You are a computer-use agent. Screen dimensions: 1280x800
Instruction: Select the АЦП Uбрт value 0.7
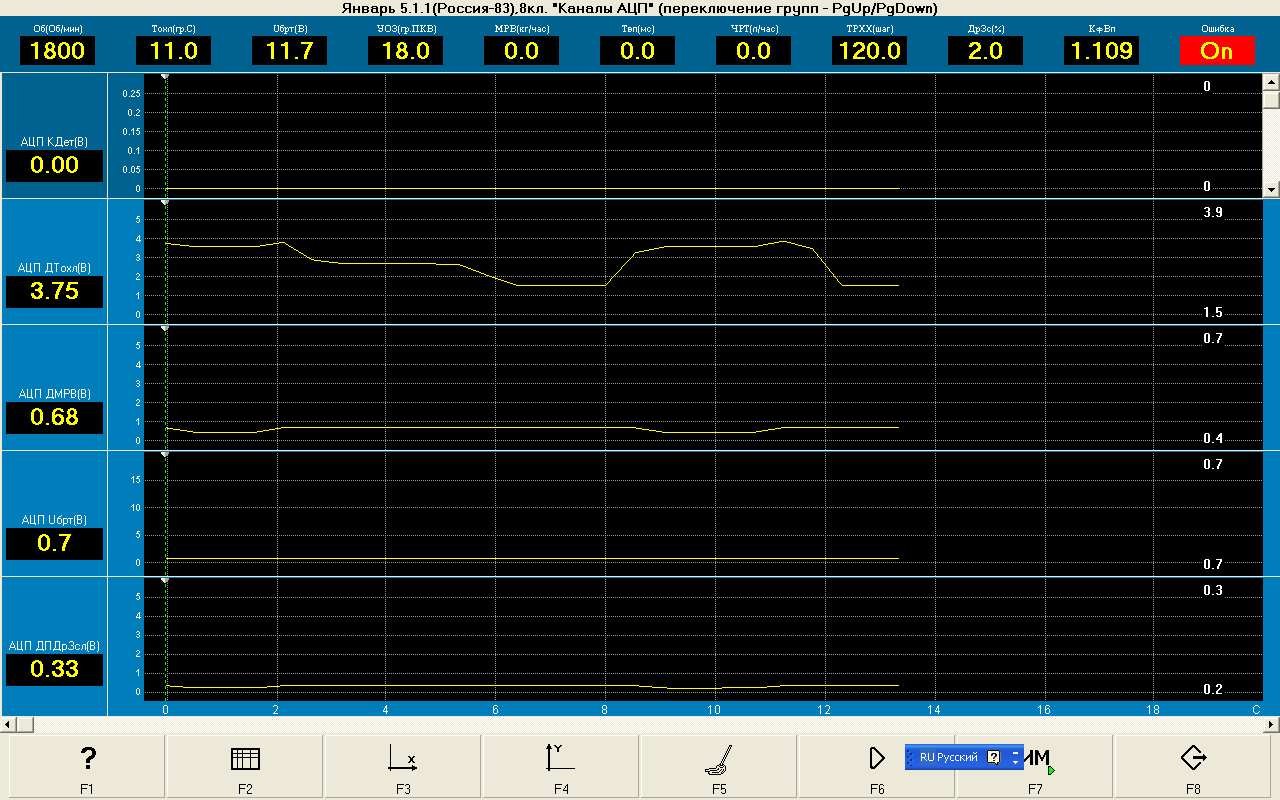(x=55, y=544)
